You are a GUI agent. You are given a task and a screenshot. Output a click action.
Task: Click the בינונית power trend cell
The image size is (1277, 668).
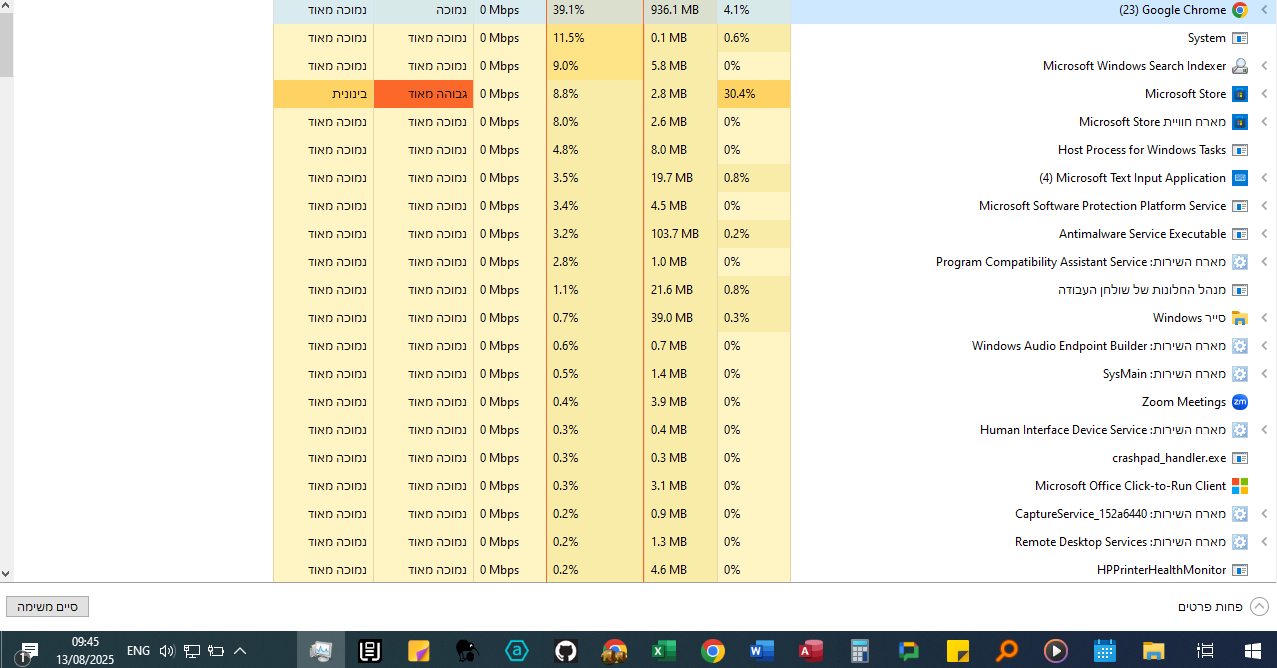pyautogui.click(x=324, y=94)
